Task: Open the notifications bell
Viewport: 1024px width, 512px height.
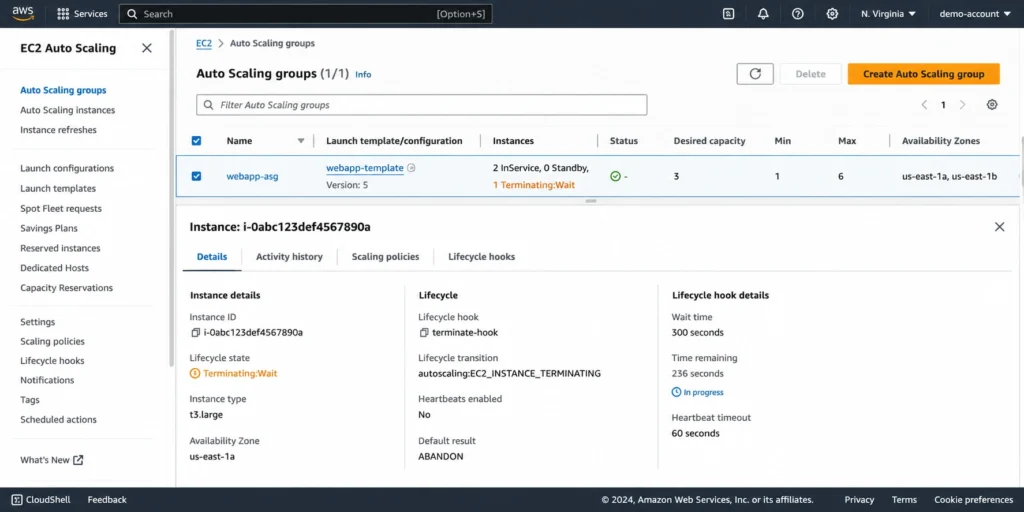Action: coord(763,14)
